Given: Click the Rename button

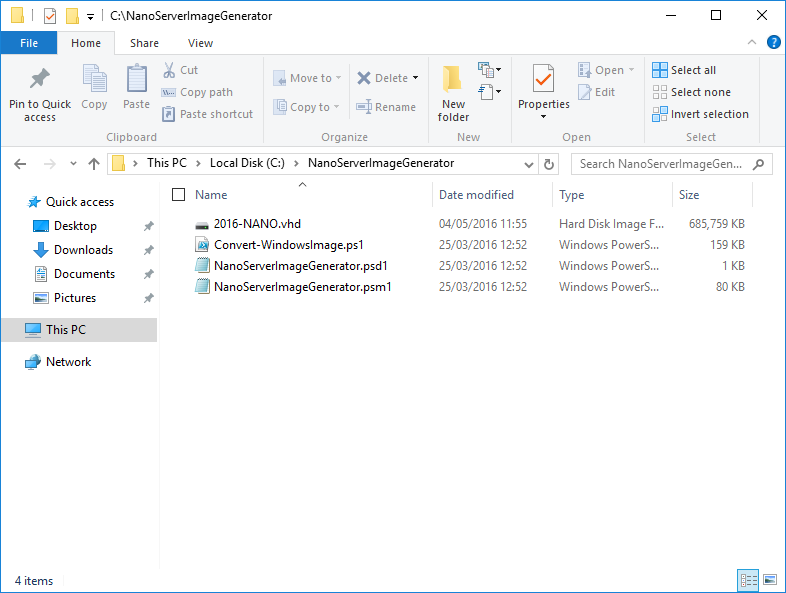Looking at the screenshot, I should pyautogui.click(x=385, y=107).
